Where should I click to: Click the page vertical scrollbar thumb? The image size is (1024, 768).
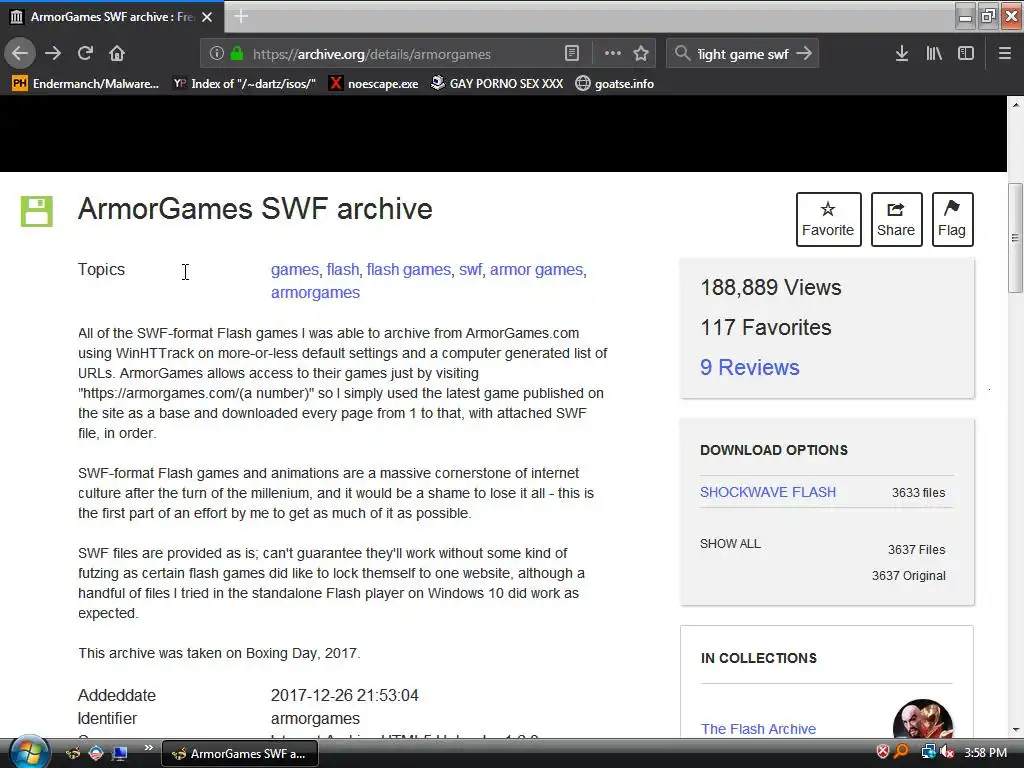click(1015, 237)
